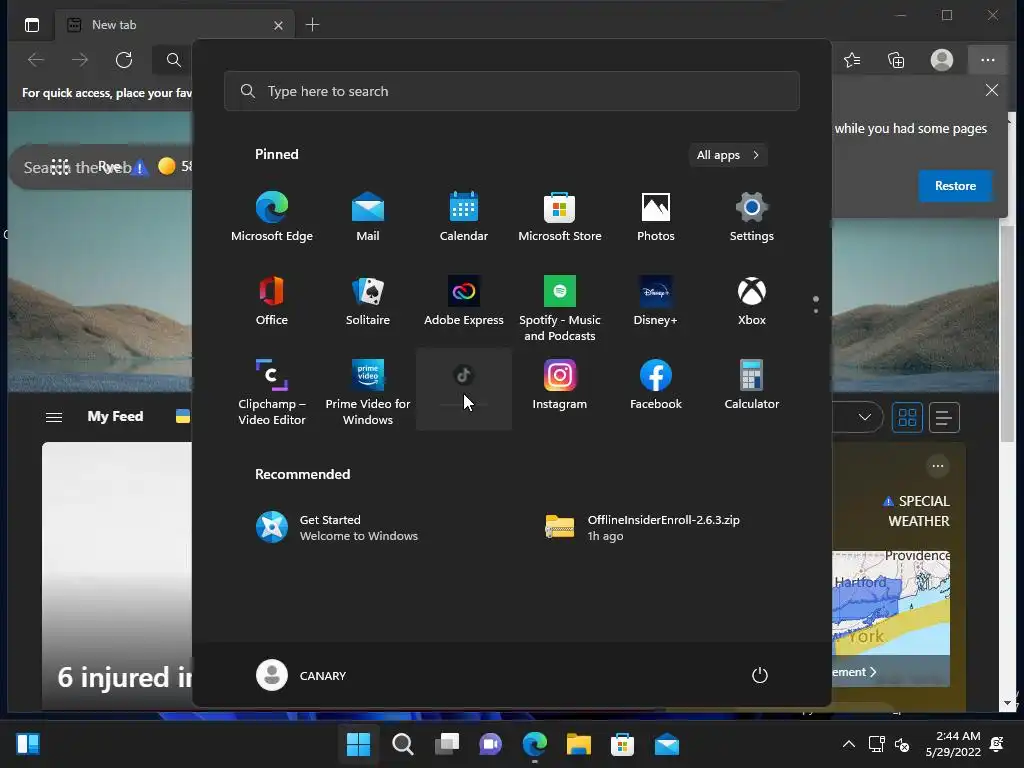Launch the Office app
The image size is (1024, 768).
[272, 301]
